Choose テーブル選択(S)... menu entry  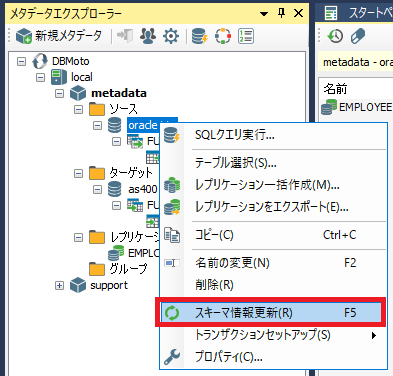(x=273, y=163)
